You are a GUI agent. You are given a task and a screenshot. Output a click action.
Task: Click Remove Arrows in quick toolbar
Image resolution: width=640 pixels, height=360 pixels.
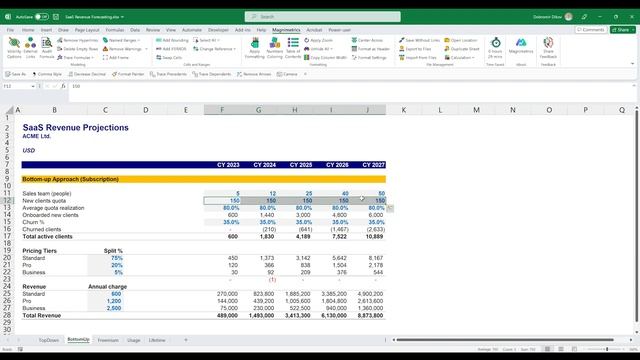pos(254,74)
